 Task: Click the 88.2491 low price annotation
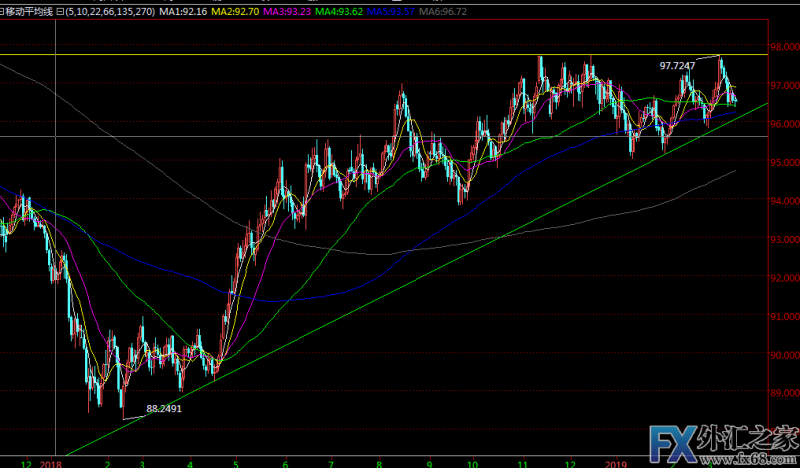coord(164,408)
